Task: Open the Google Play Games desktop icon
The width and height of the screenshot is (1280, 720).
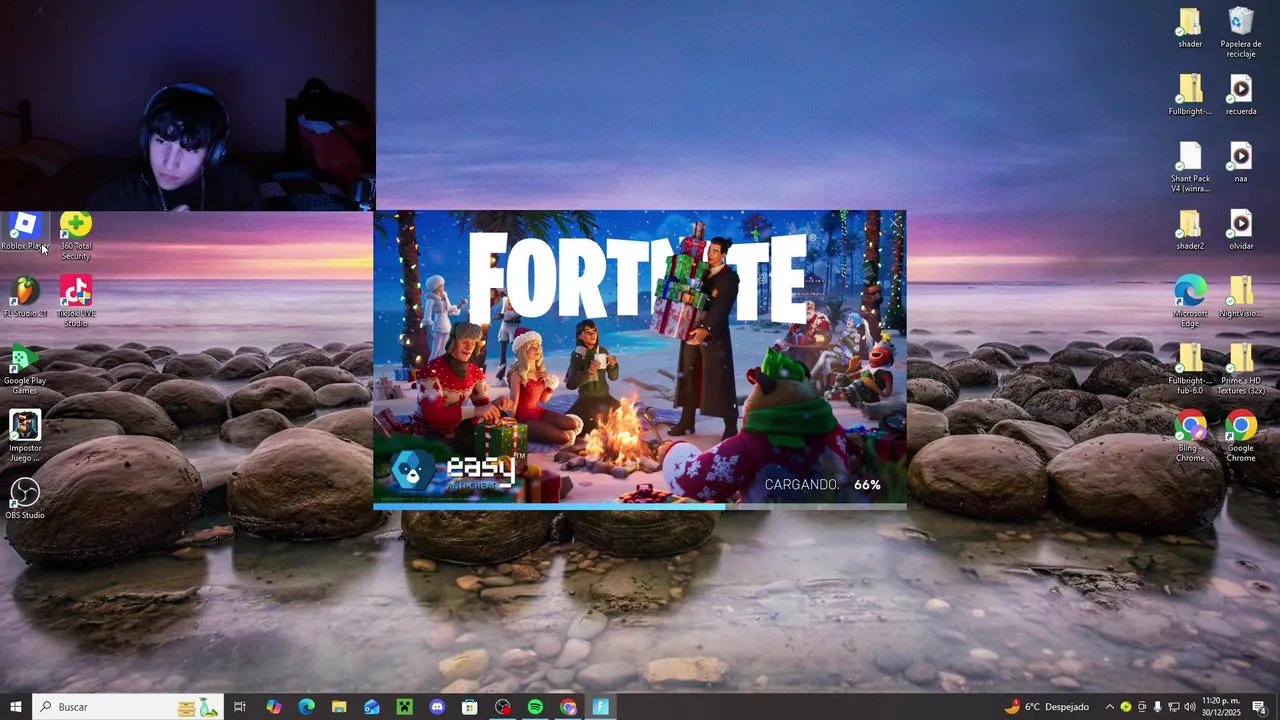Action: 24,369
